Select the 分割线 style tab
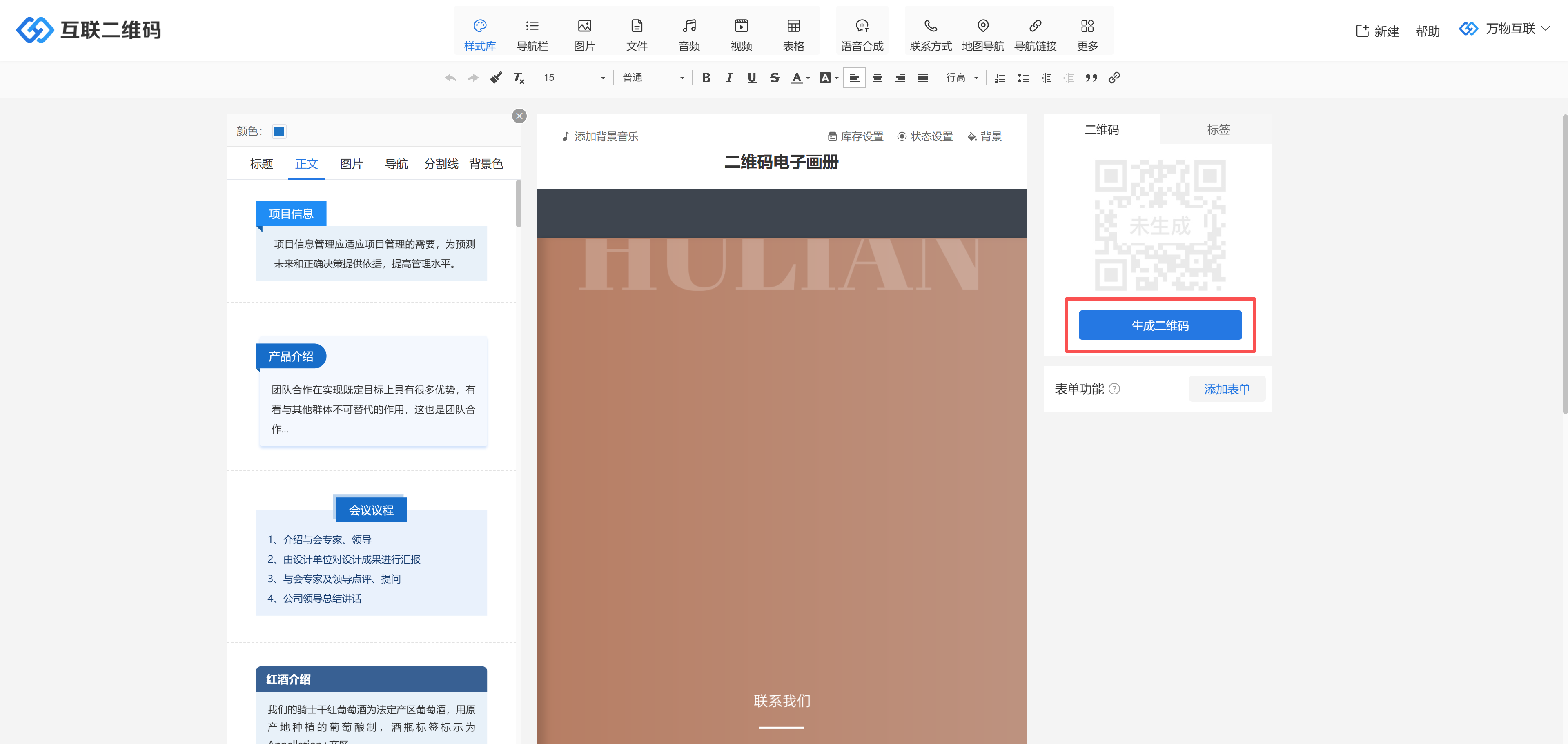 pyautogui.click(x=441, y=164)
